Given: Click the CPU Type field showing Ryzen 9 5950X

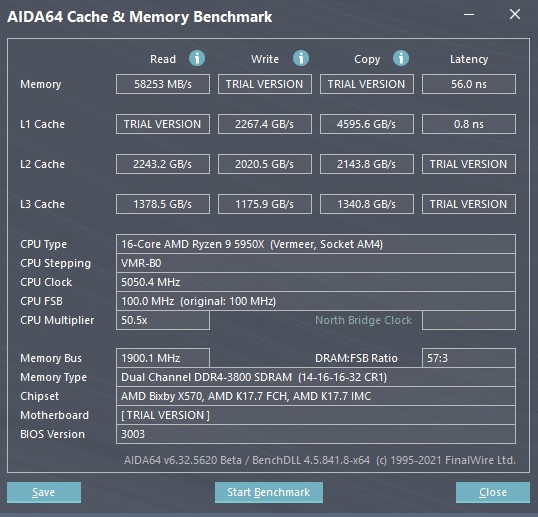Looking at the screenshot, I should tap(316, 244).
